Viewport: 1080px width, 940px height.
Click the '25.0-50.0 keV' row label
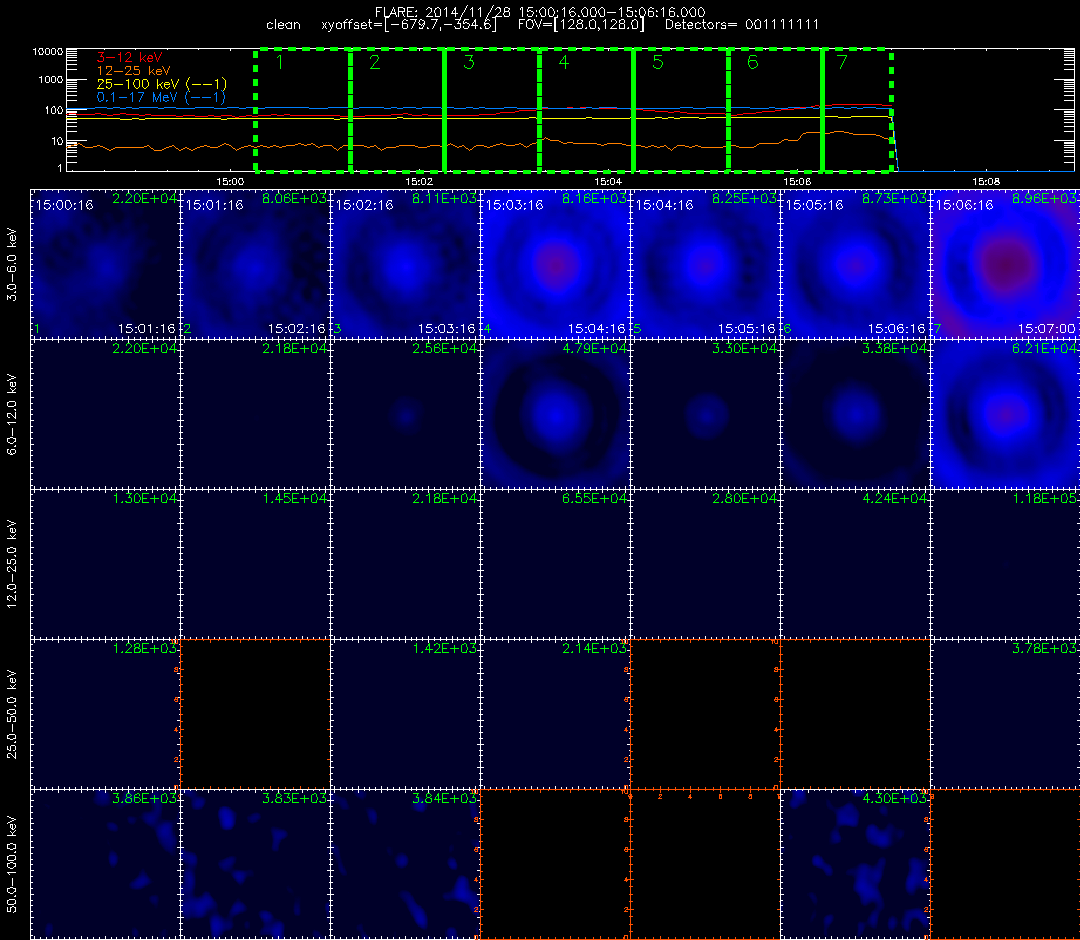click(x=12, y=714)
